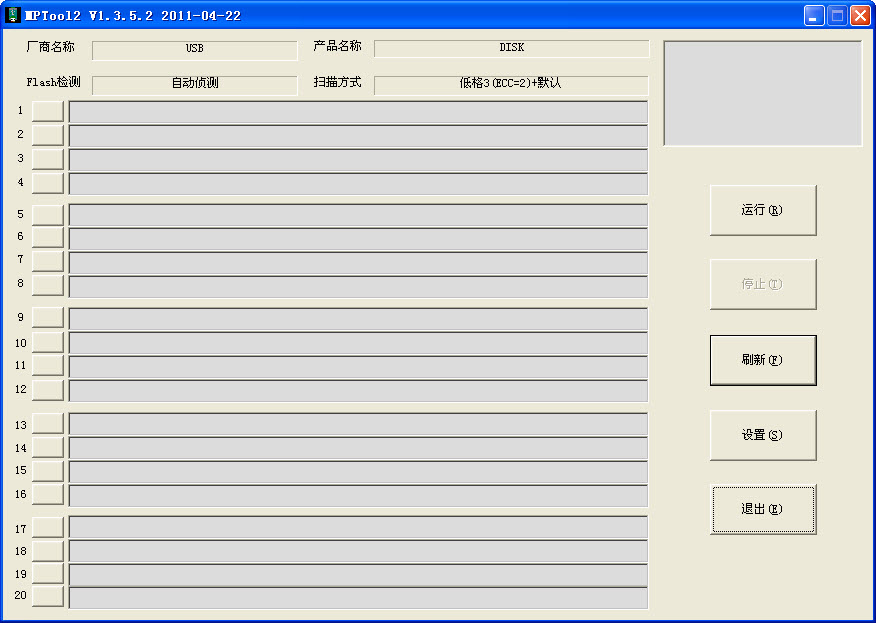The height and width of the screenshot is (623, 876).
Task: Minimize the MPTool2 window
Action: point(815,15)
